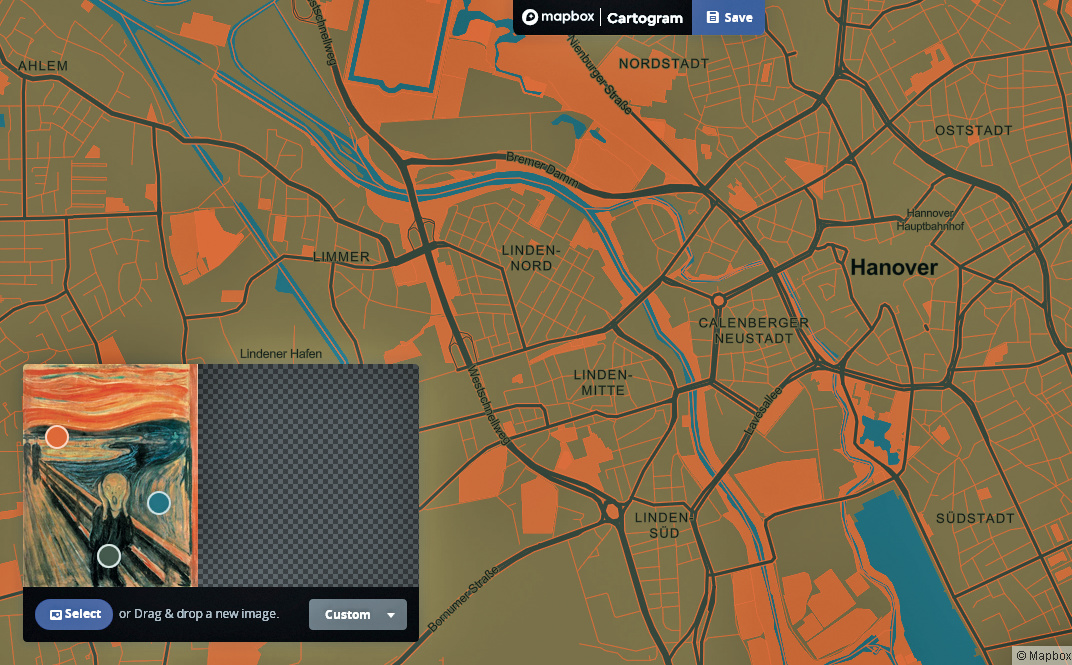Open the Custom style dropdown

(358, 615)
